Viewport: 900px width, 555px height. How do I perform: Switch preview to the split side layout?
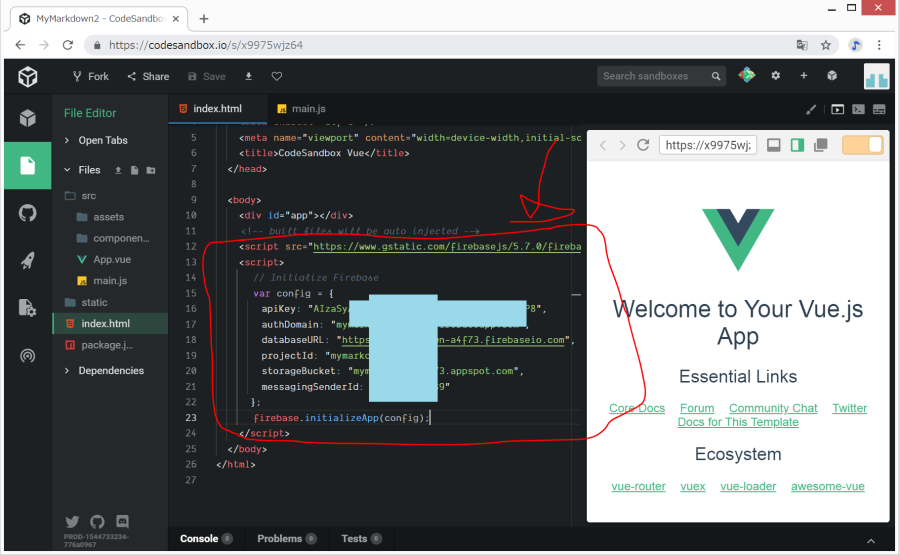tap(797, 145)
